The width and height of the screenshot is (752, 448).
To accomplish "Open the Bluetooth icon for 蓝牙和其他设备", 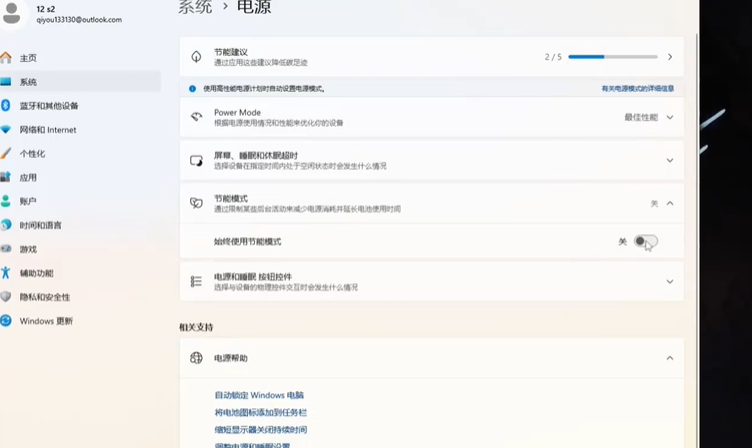I will 6,106.
